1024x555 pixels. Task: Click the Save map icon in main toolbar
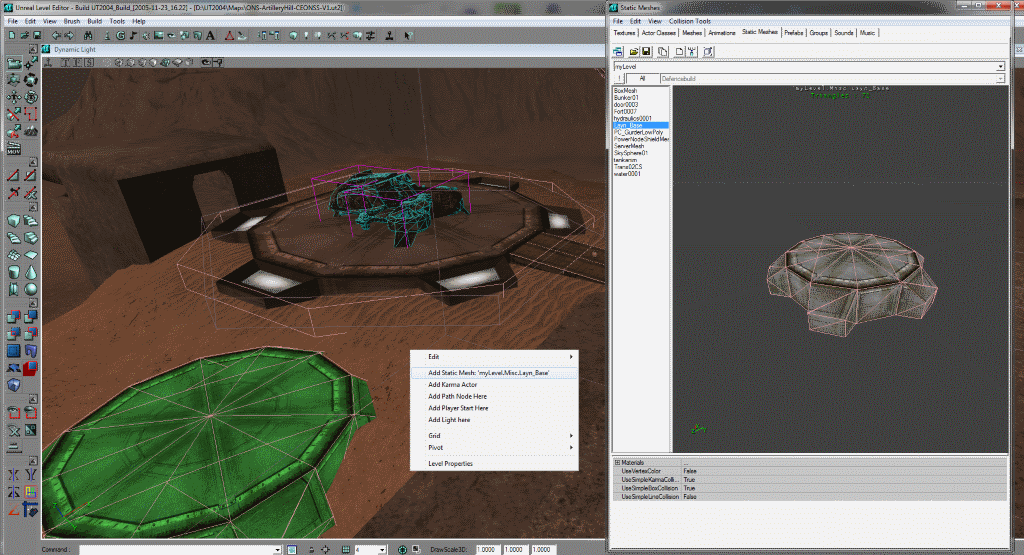[36, 35]
